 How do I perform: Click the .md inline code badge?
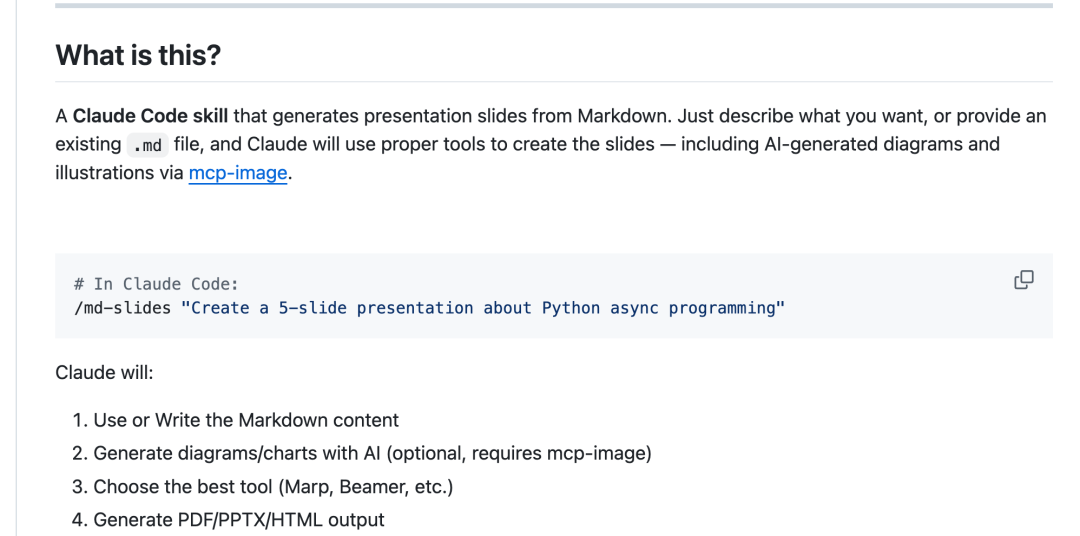click(x=147, y=145)
